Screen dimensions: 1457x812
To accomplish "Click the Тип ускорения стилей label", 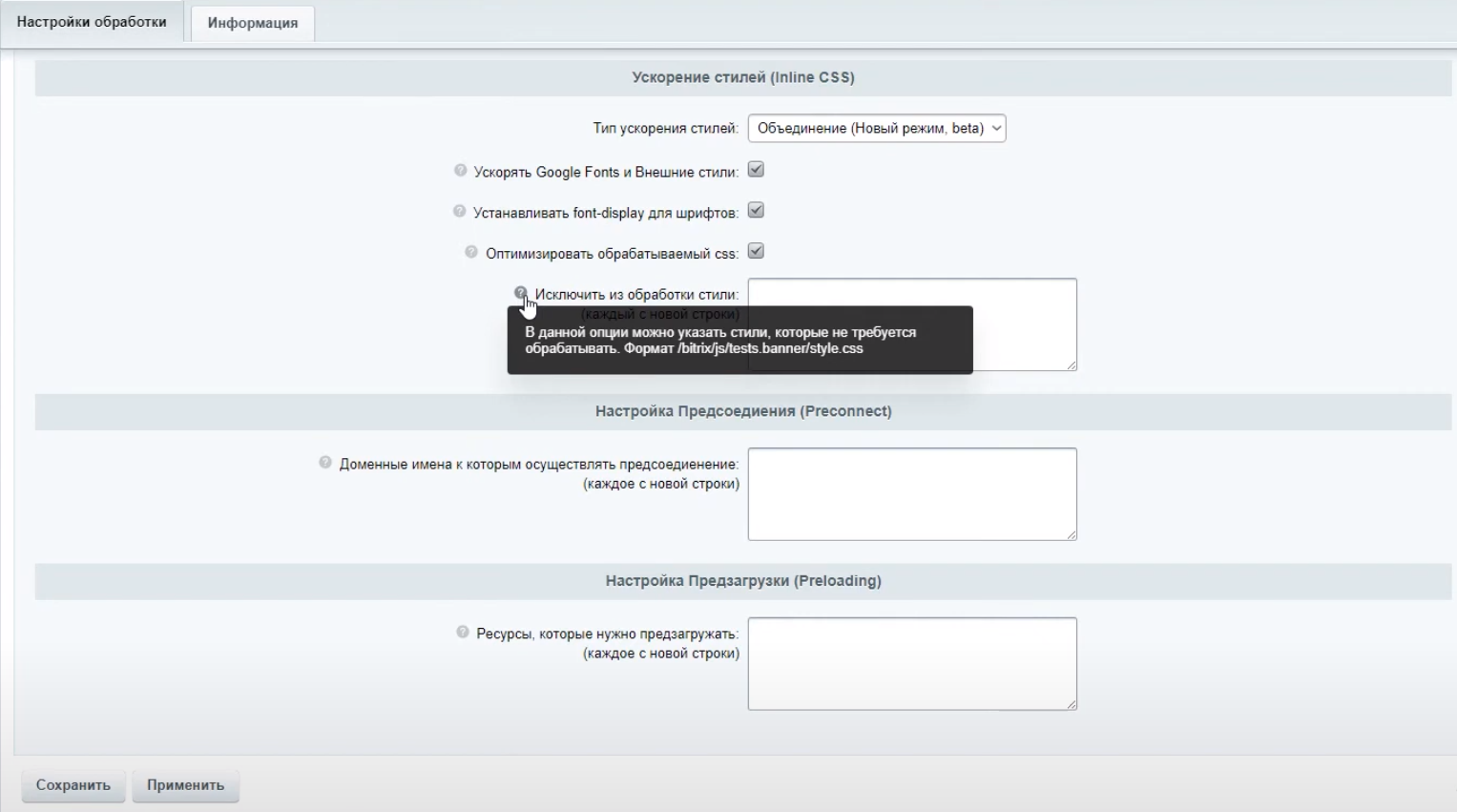I will (665, 129).
